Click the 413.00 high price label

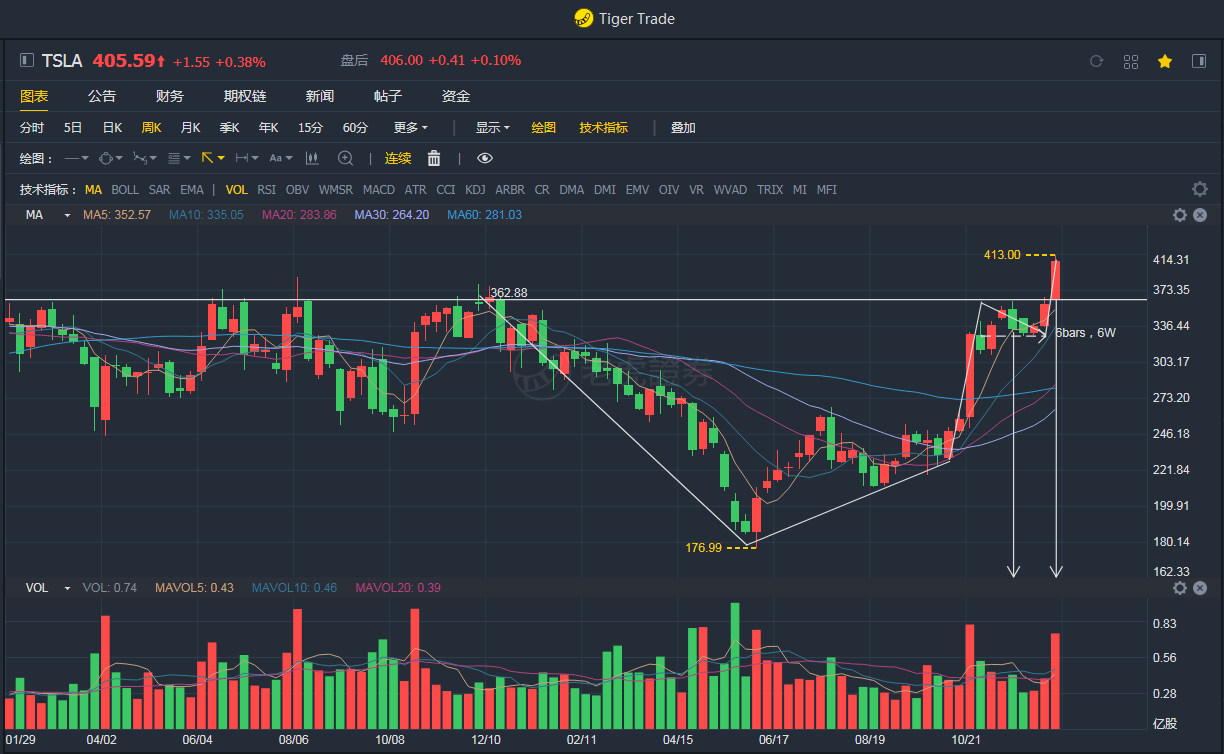(1002, 255)
